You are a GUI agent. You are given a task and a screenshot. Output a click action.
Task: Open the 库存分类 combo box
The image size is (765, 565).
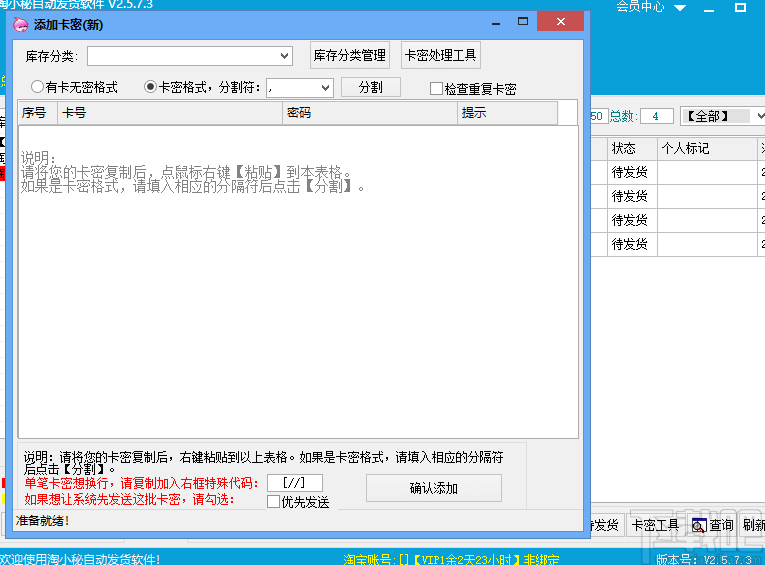point(190,56)
